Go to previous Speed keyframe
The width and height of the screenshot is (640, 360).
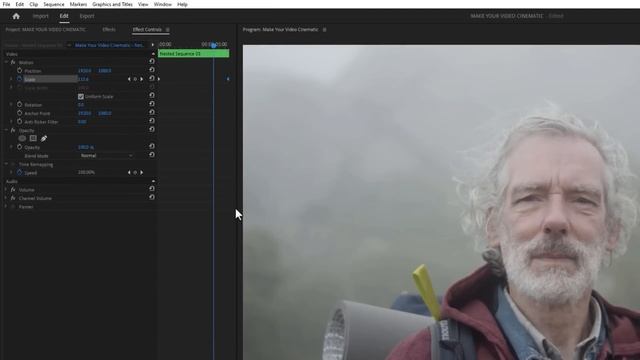point(129,173)
